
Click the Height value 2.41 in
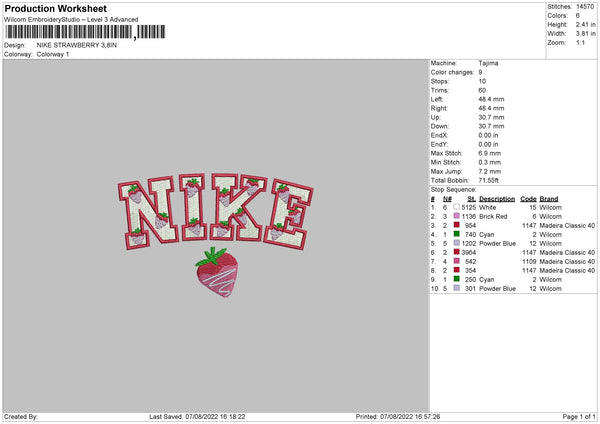(x=585, y=24)
